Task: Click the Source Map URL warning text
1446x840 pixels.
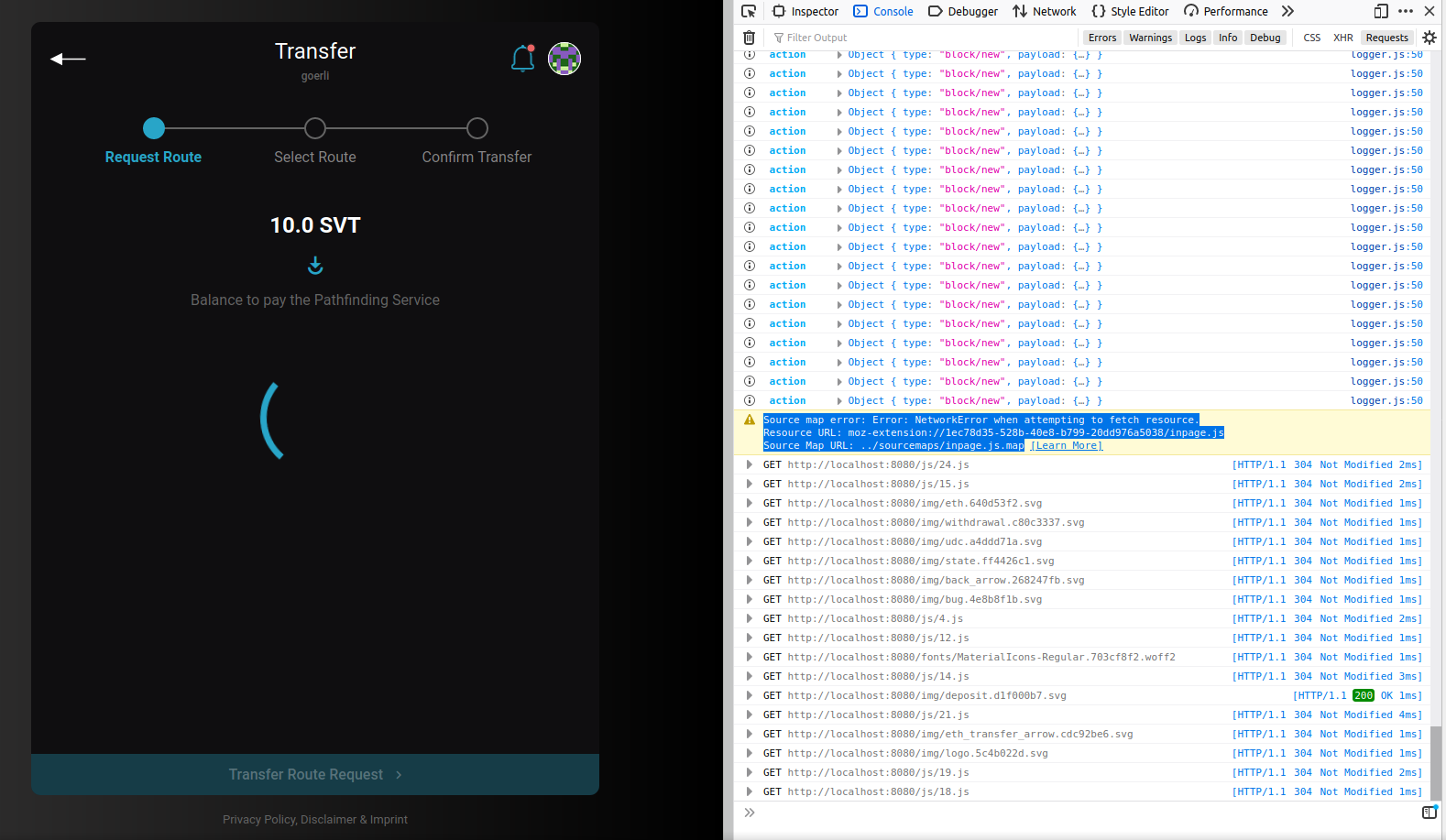Action: pos(893,446)
